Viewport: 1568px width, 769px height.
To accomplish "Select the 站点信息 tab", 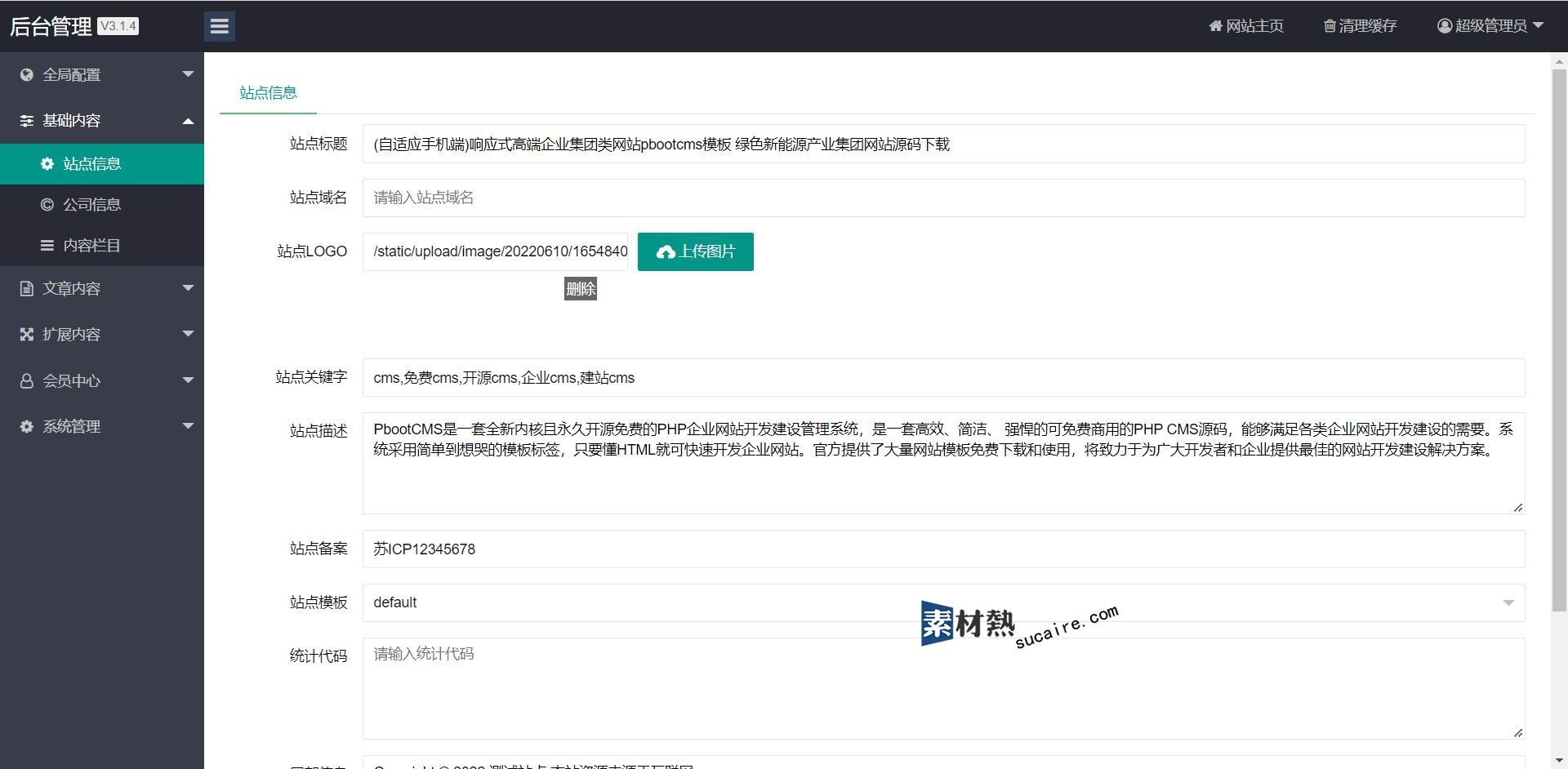I will 268,93.
